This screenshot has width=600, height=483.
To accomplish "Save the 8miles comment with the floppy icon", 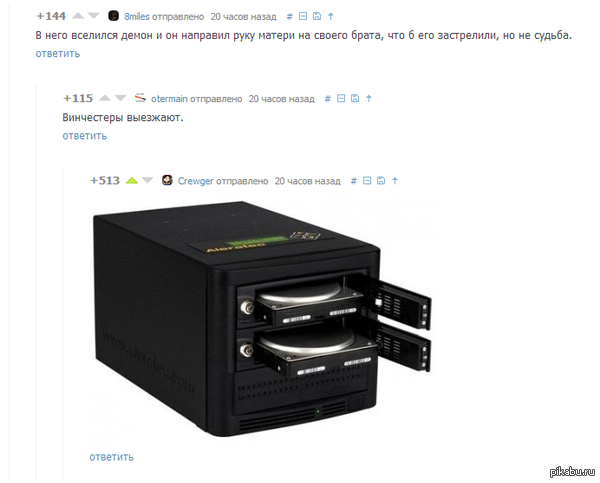I will click(x=317, y=16).
